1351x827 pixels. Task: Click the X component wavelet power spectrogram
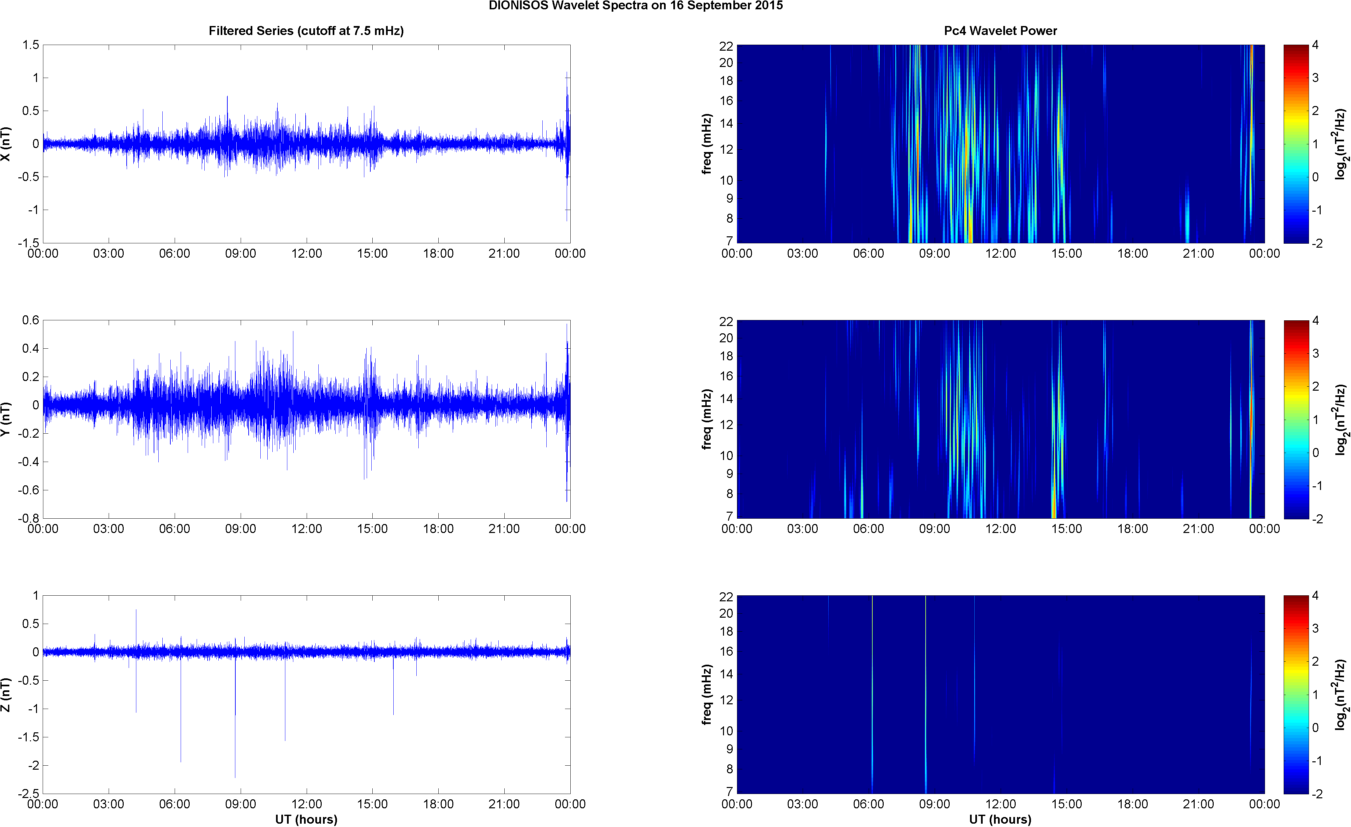1001,143
